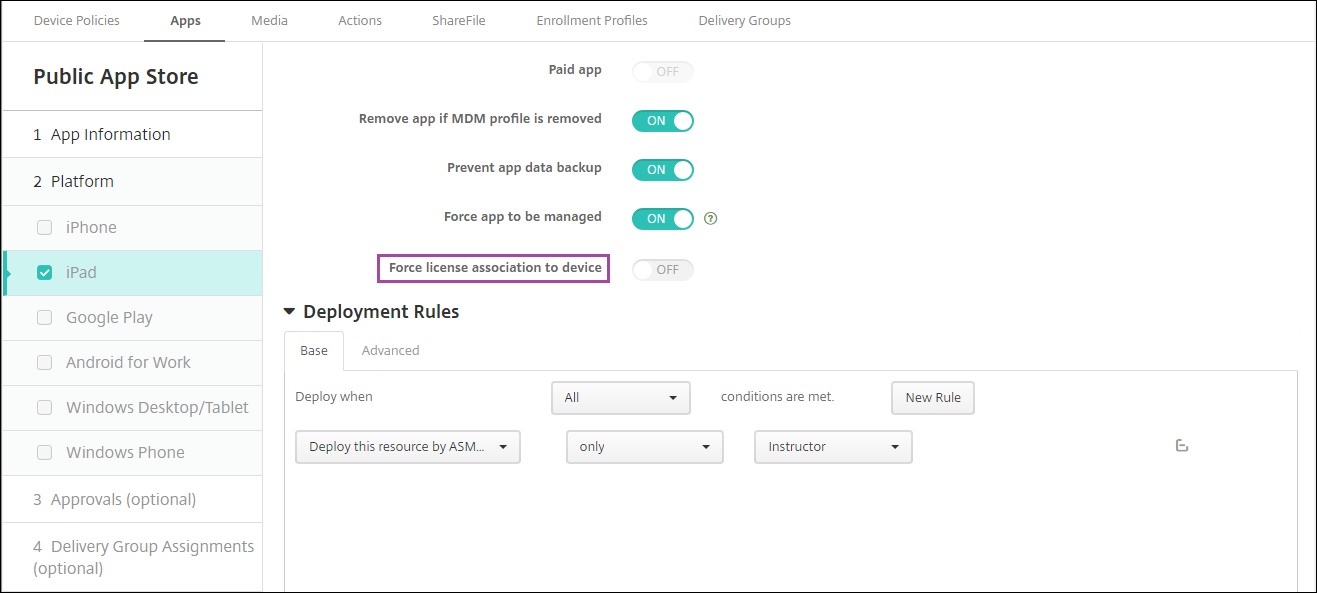This screenshot has width=1317, height=593.
Task: Switch to the Advanced tab
Action: 390,351
